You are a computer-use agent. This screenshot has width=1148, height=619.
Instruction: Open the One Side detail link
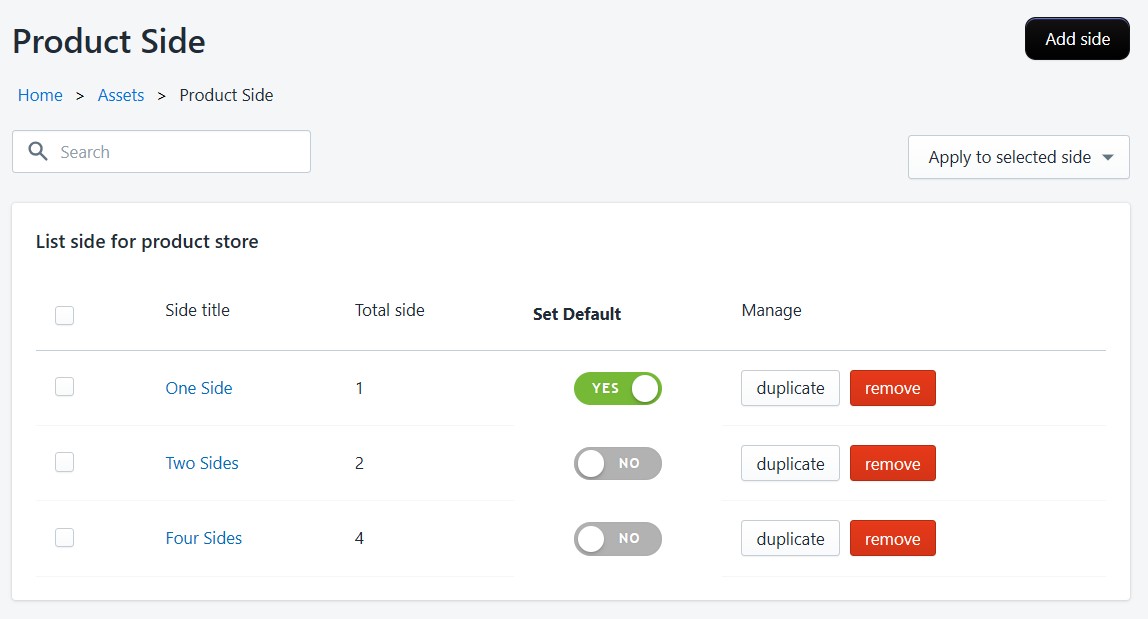[198, 387]
